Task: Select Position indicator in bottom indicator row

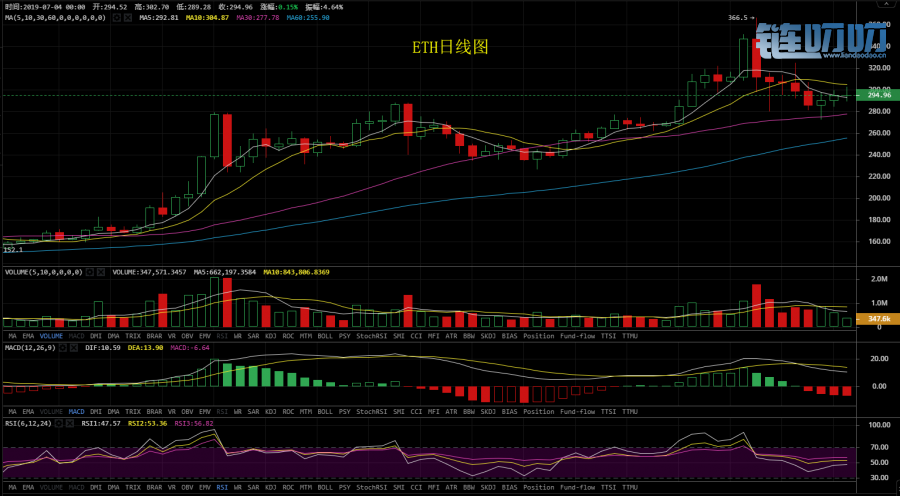Action: [x=538, y=487]
